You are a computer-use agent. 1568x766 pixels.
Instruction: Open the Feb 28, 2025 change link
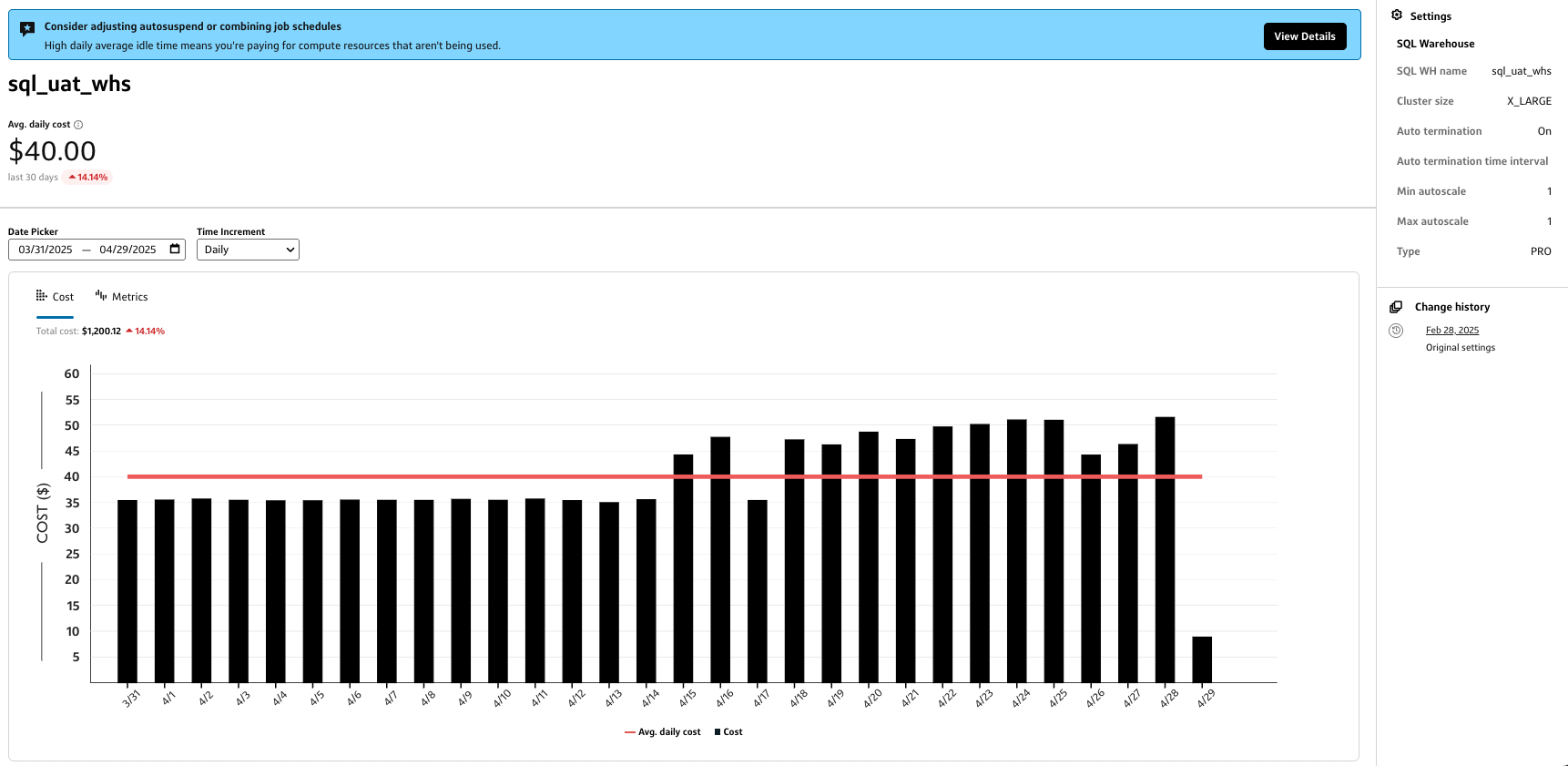tap(1452, 331)
